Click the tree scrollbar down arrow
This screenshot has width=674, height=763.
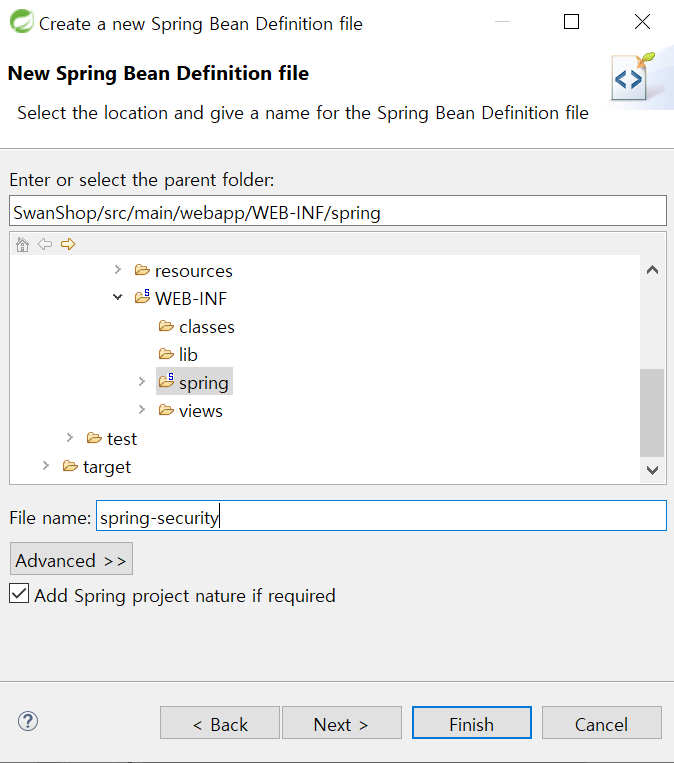pos(653,470)
